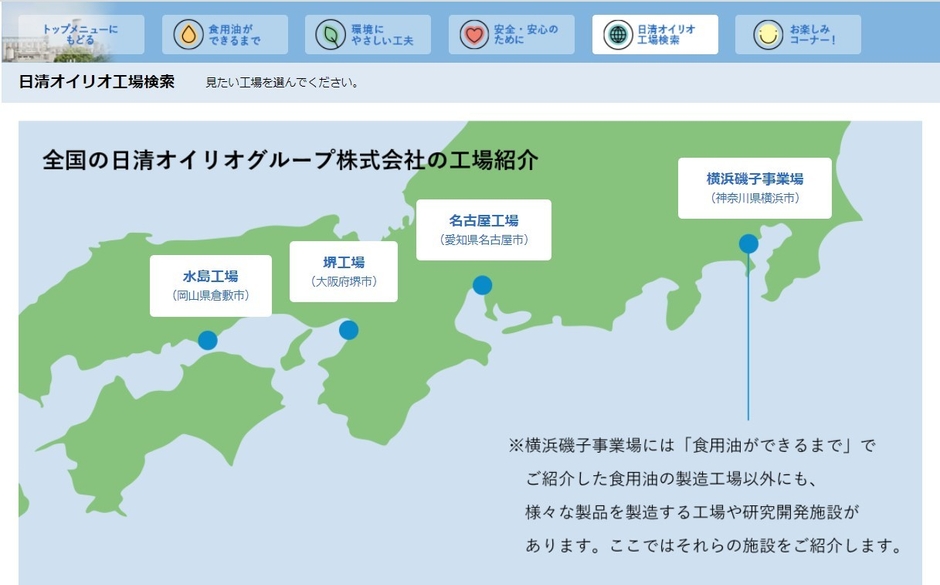Click the highlighted 日清オイリオ工場検索 navigation button
Viewport: 940px width, 585px height.
[x=655, y=32]
